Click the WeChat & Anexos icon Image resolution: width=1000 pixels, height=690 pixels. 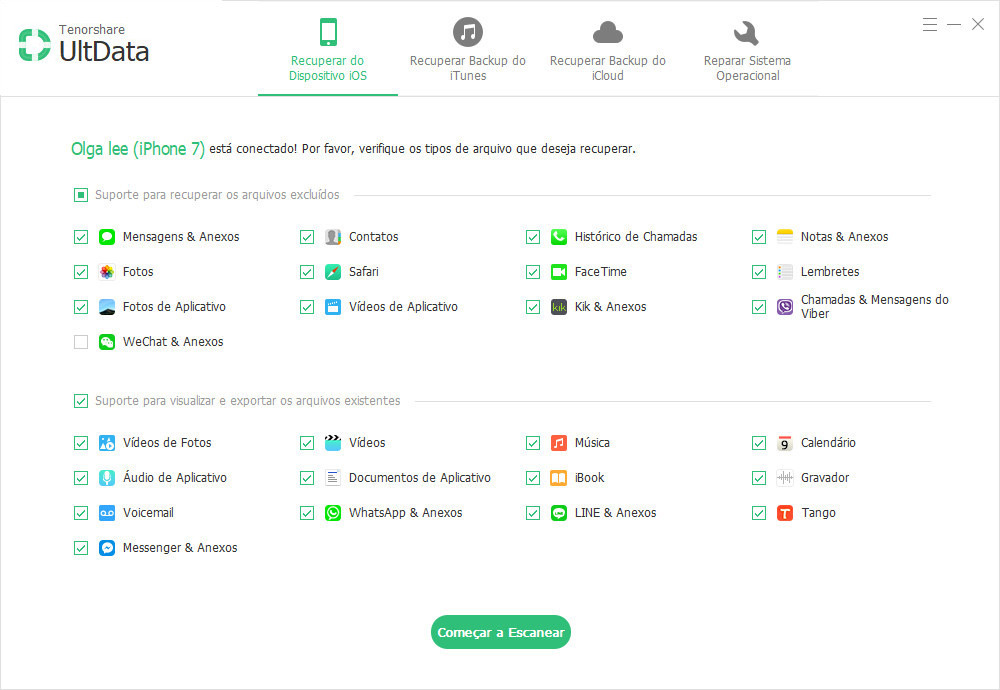click(107, 342)
